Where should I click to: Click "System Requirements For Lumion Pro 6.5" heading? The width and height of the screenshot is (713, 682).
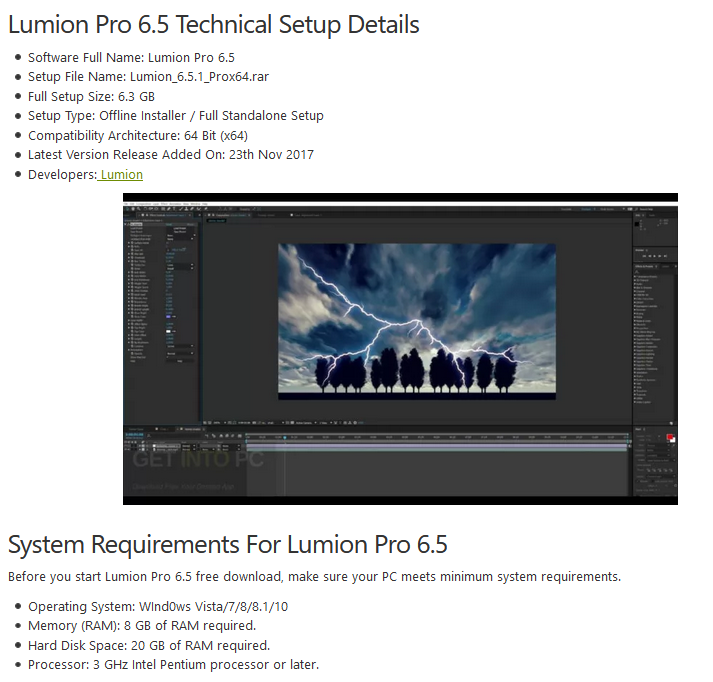coord(228,544)
